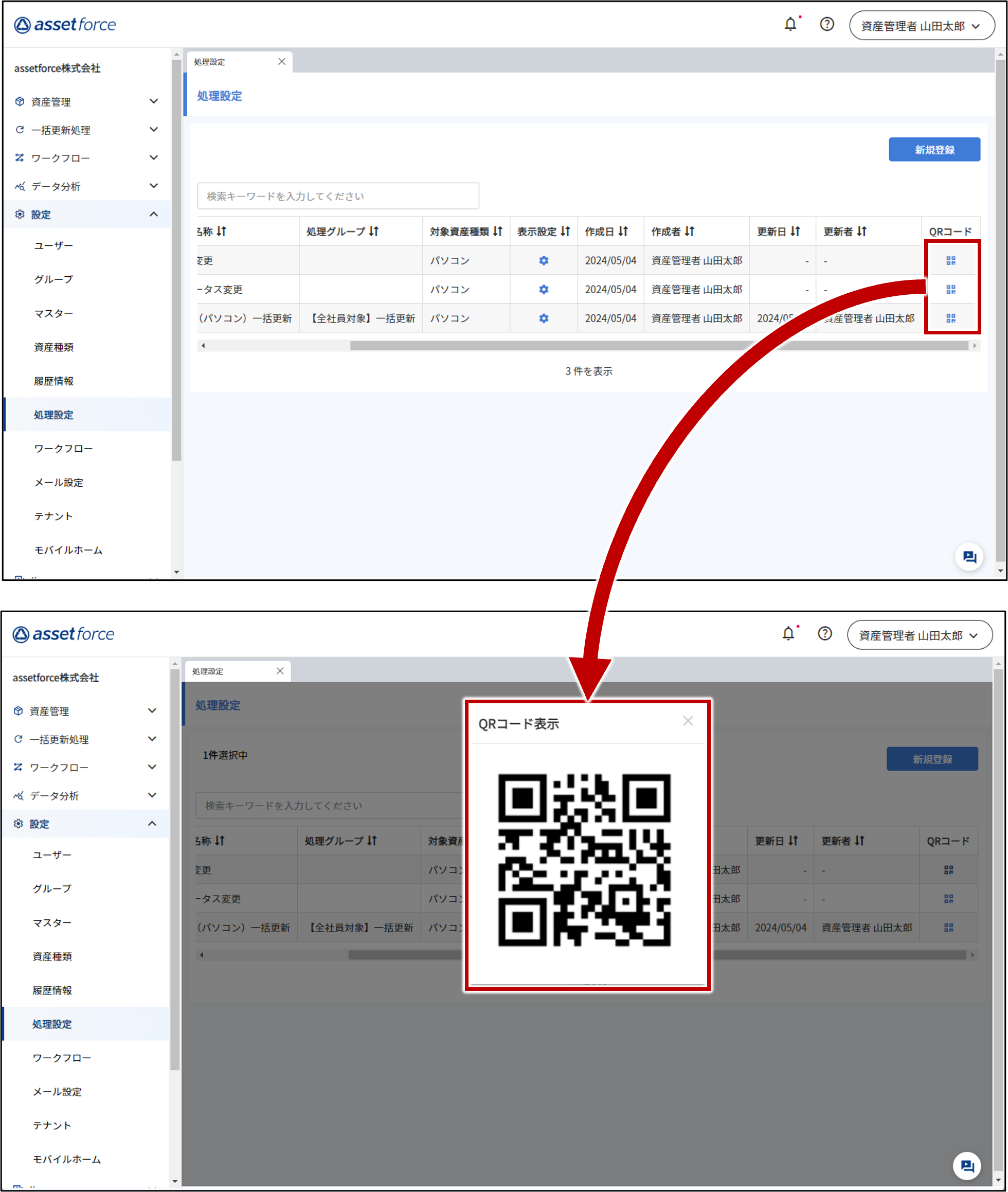Close the 処理設定 tab in the lower screenshot

pyautogui.click(x=280, y=671)
